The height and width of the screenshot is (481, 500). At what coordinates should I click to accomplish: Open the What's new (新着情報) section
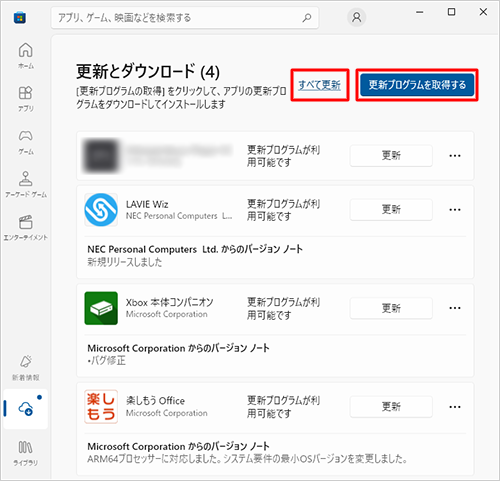click(26, 368)
